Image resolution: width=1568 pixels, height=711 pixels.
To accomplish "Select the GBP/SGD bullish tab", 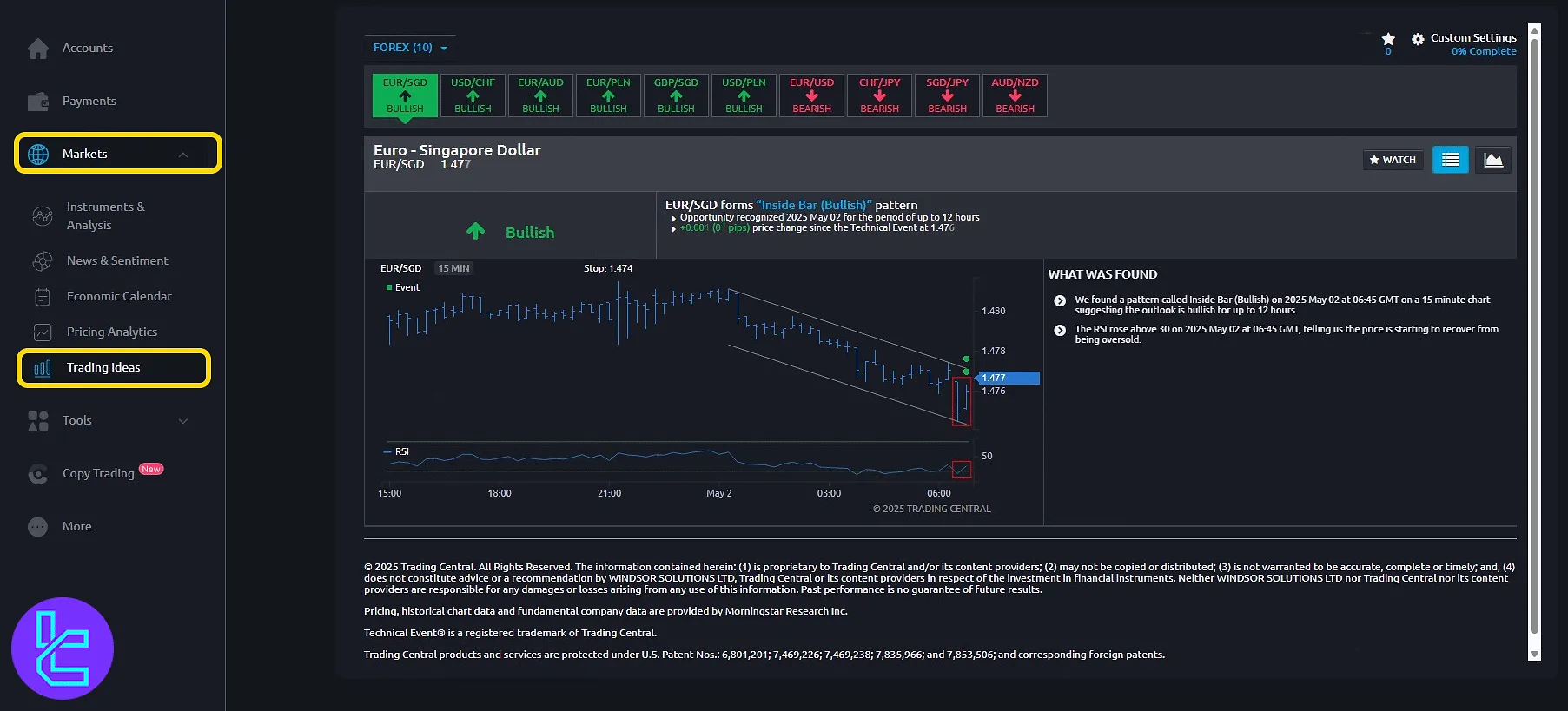I will [677, 95].
